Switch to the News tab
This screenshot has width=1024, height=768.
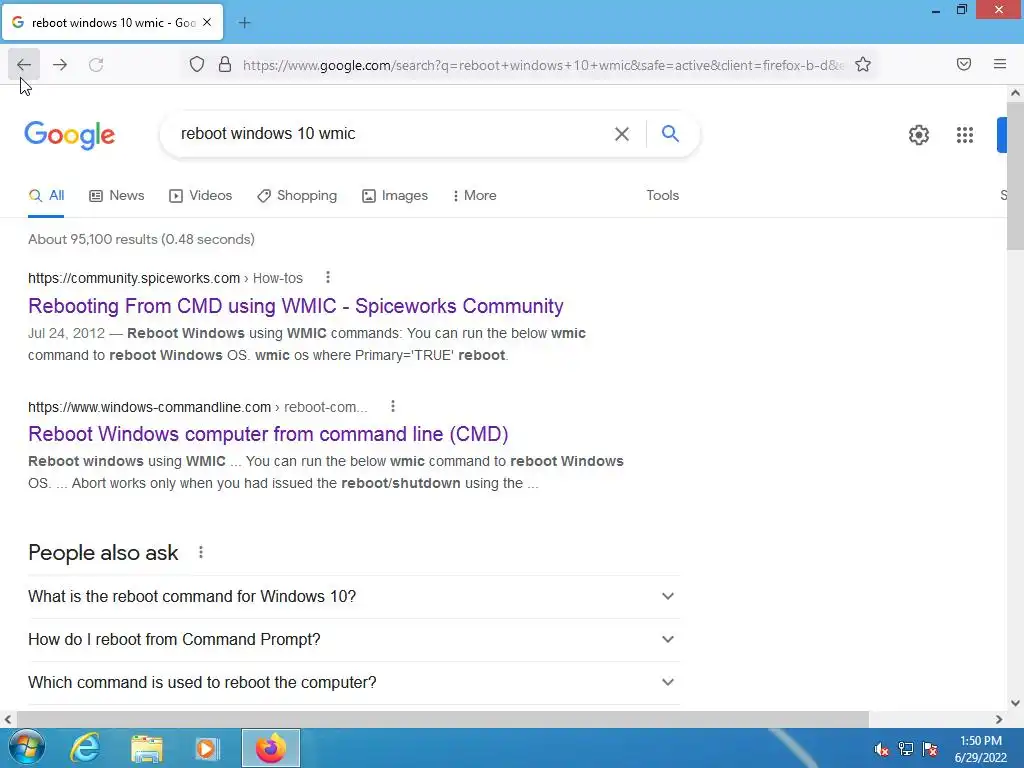pyautogui.click(x=117, y=195)
